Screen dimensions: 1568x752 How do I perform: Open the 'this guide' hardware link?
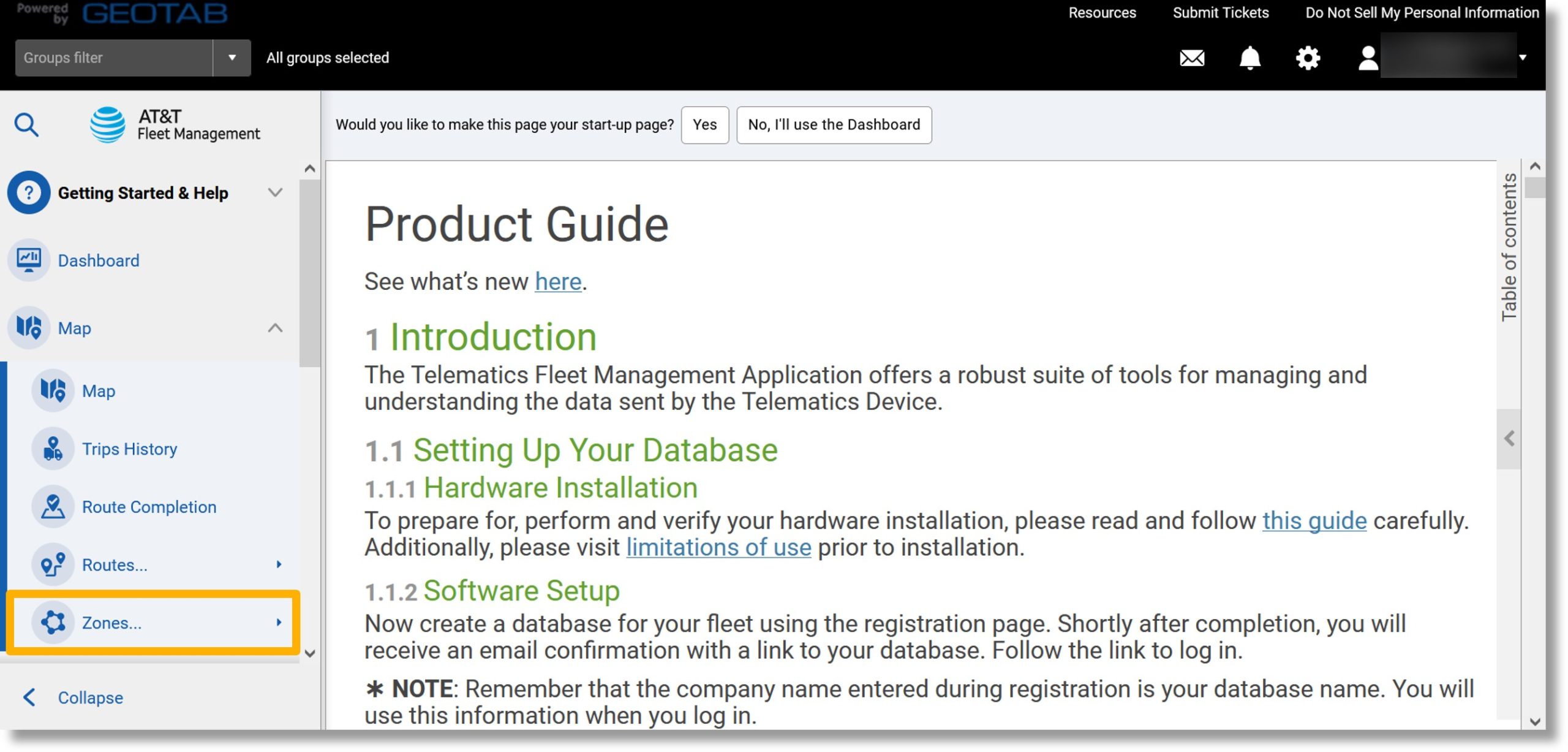1314,521
